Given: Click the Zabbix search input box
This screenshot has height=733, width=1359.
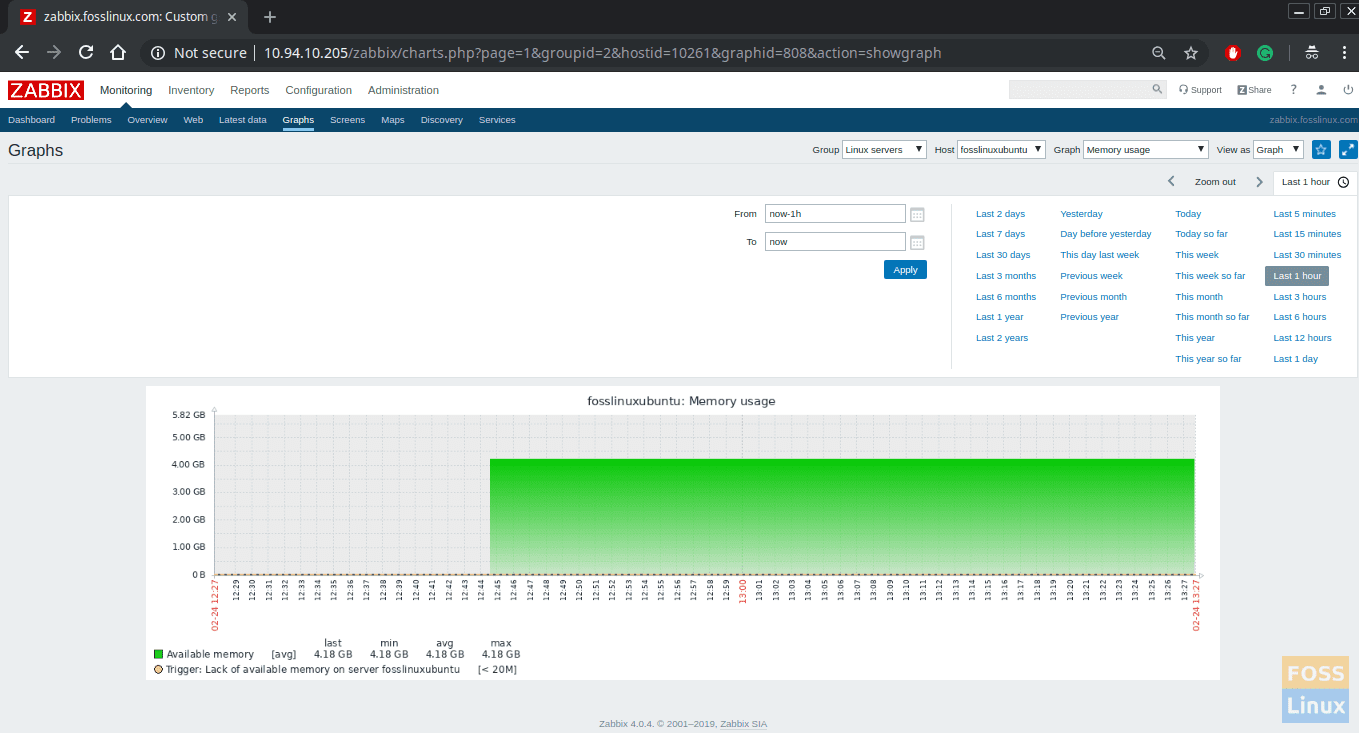Looking at the screenshot, I should coord(1080,90).
